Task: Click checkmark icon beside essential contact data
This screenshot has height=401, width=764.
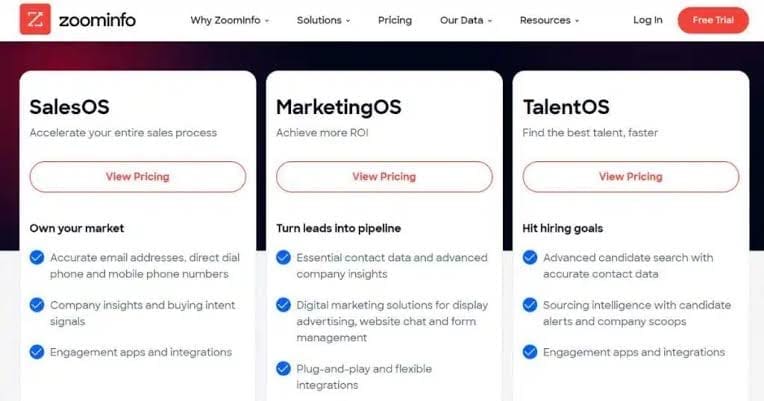Action: click(x=284, y=257)
